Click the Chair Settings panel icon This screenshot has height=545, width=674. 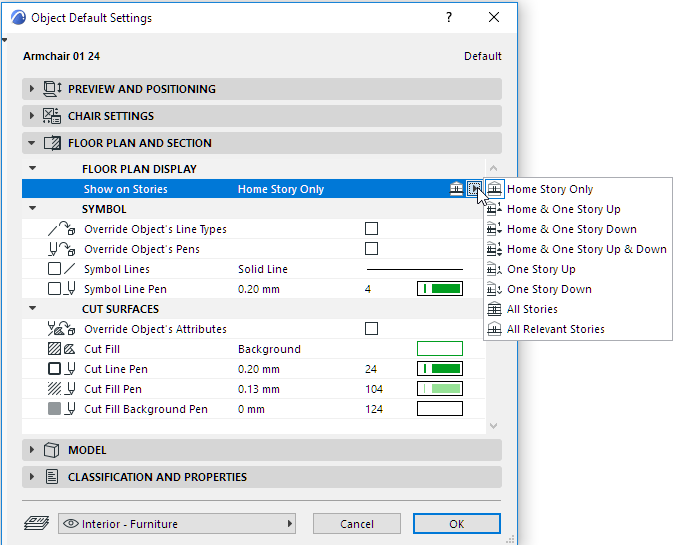[x=53, y=116]
